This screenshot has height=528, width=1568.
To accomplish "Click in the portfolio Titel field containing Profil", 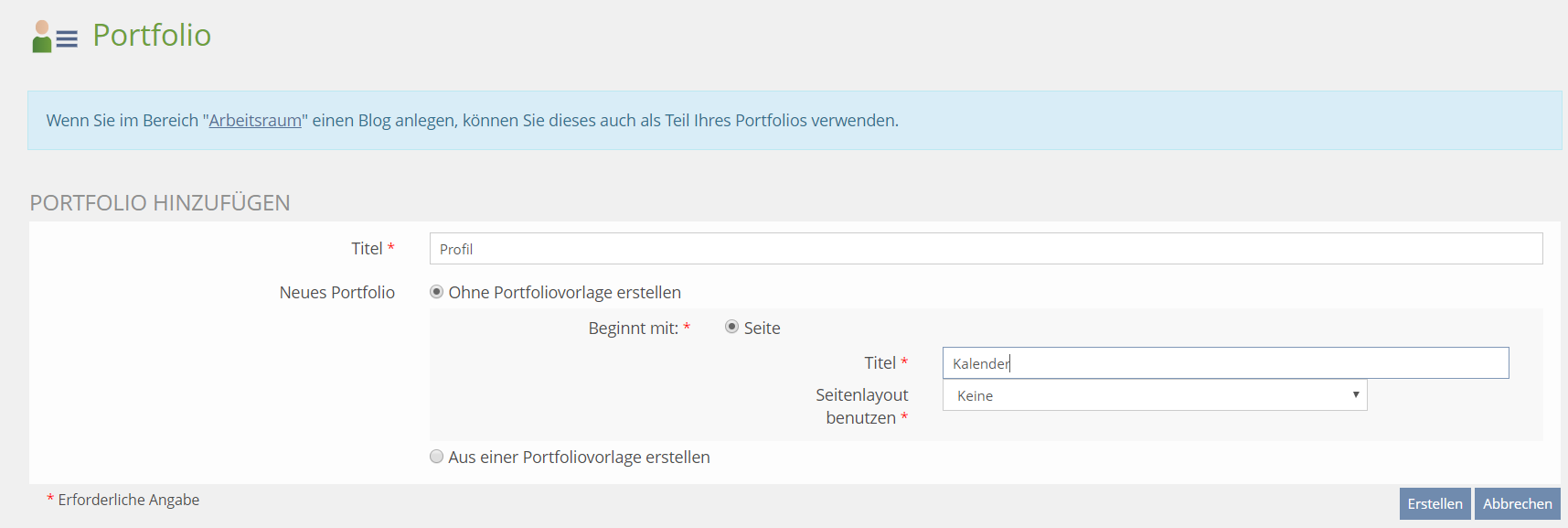I will click(x=986, y=249).
